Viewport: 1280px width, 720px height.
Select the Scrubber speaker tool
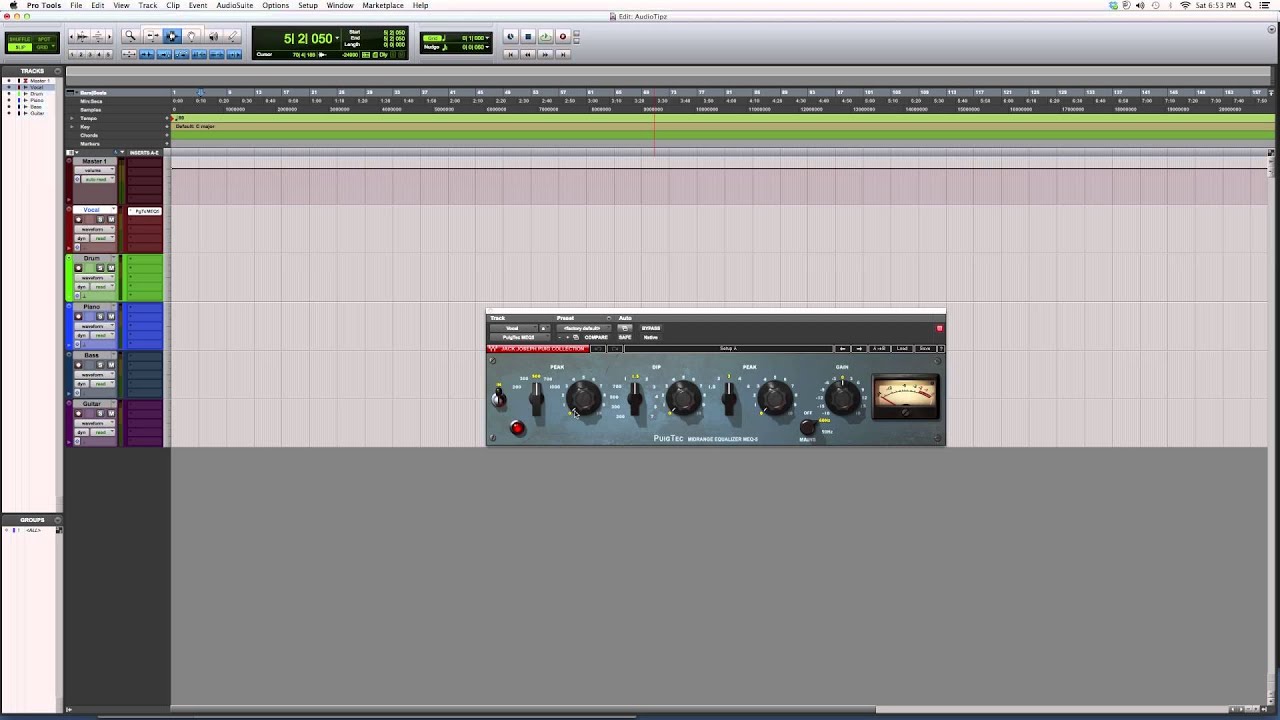(x=213, y=36)
